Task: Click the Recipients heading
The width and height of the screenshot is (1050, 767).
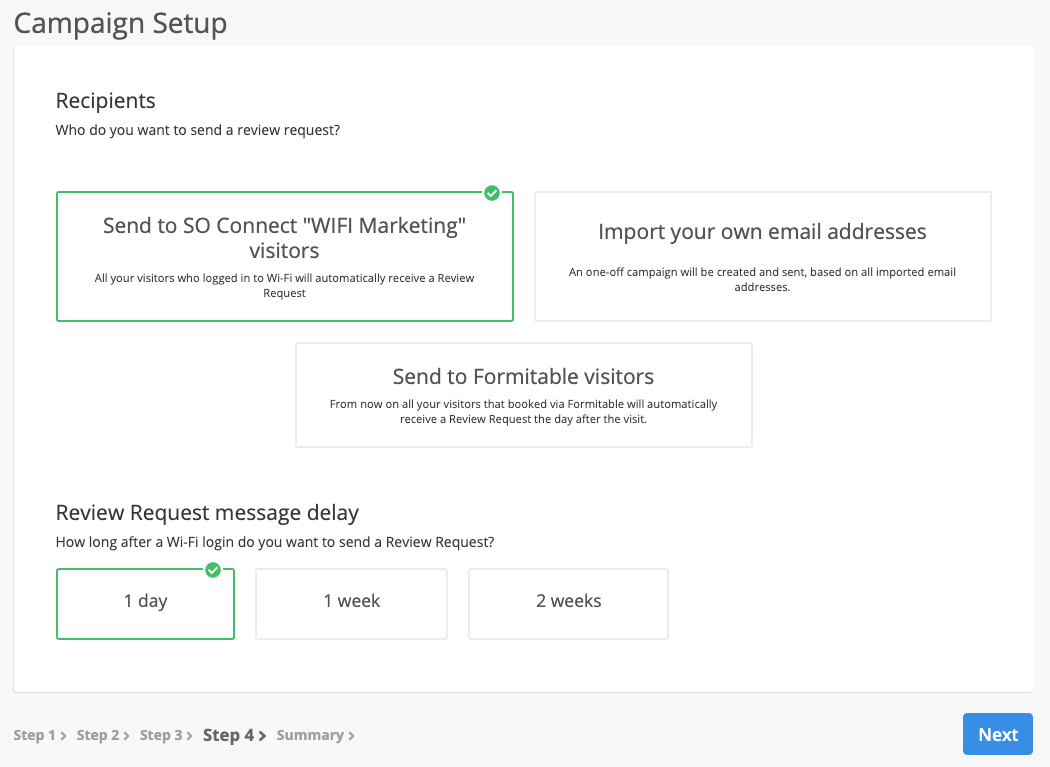Action: point(105,100)
